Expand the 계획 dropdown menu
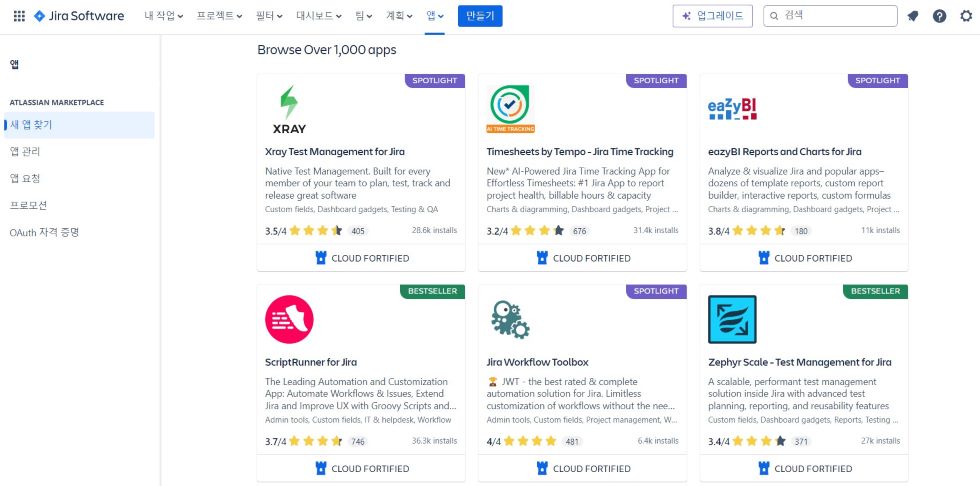The image size is (980, 486). pyautogui.click(x=399, y=16)
